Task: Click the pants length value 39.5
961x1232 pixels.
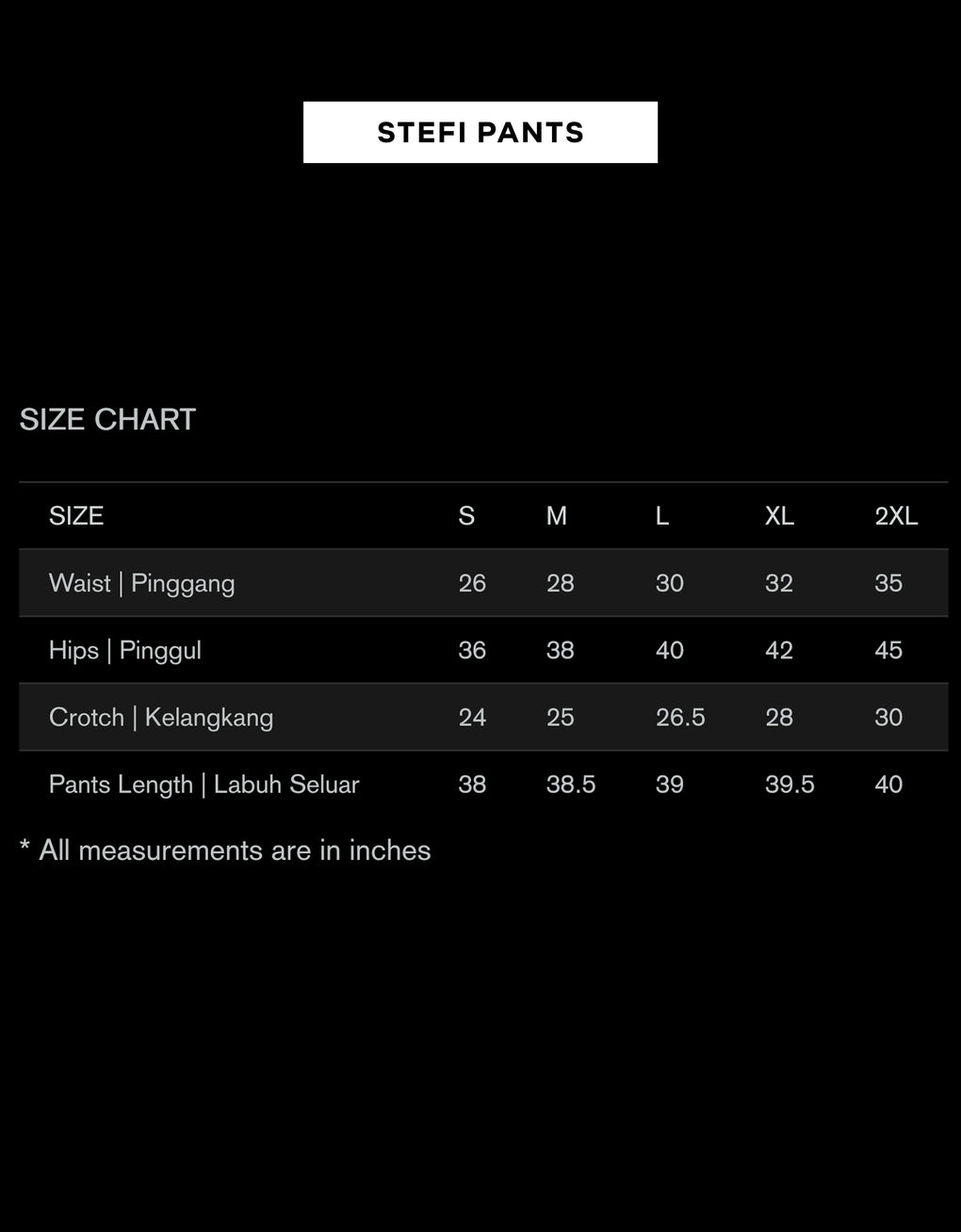Action: 790,785
